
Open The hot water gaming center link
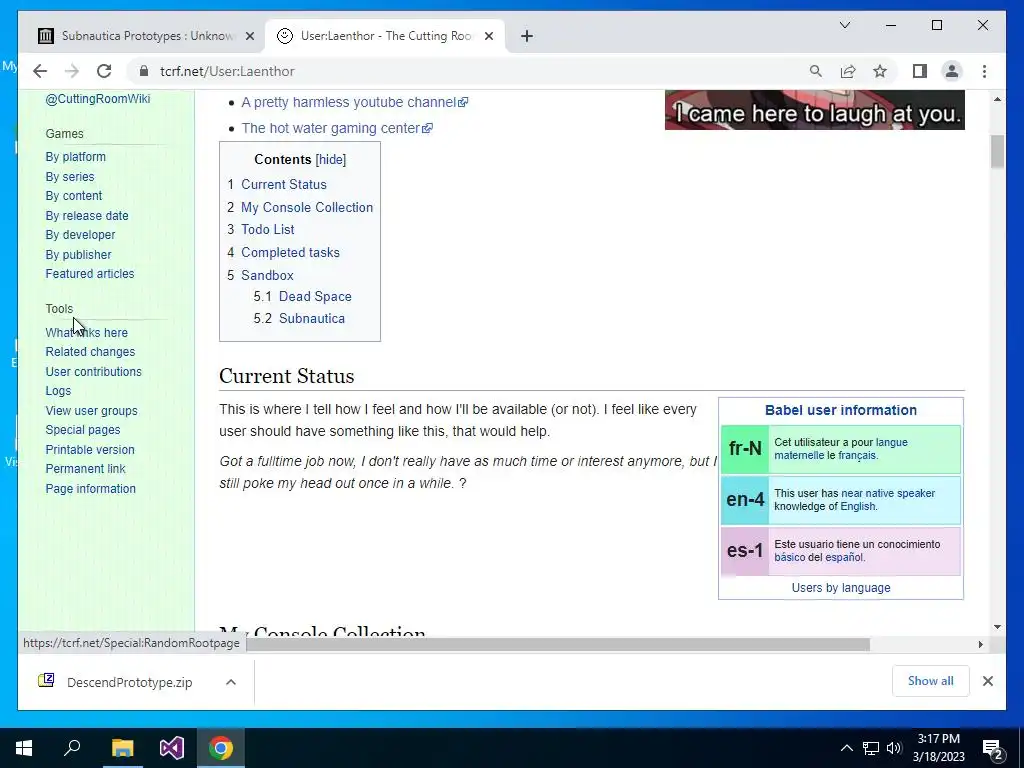tap(336, 128)
